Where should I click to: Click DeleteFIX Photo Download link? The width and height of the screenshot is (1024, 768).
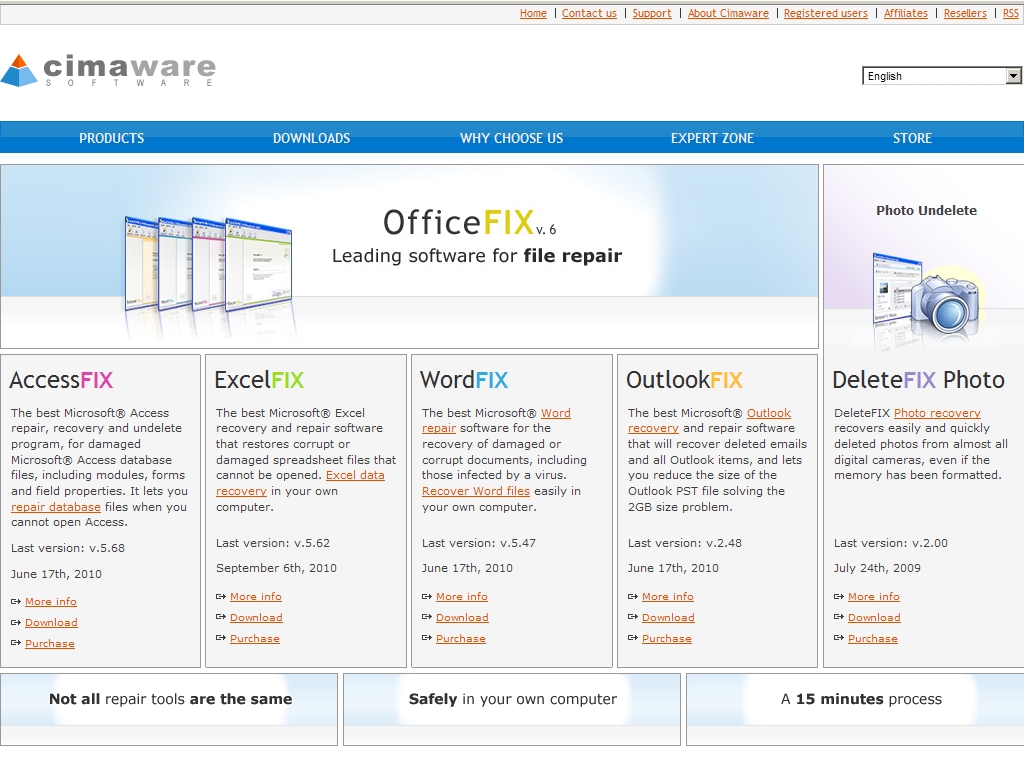click(874, 617)
